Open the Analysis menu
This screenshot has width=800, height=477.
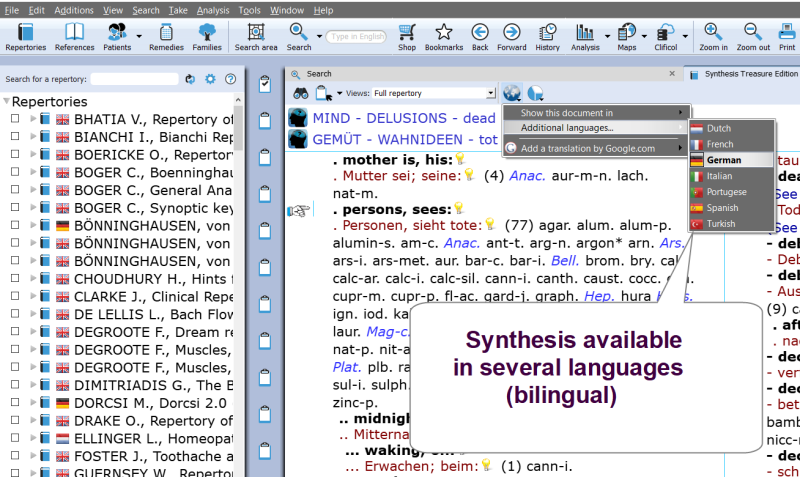(x=212, y=10)
